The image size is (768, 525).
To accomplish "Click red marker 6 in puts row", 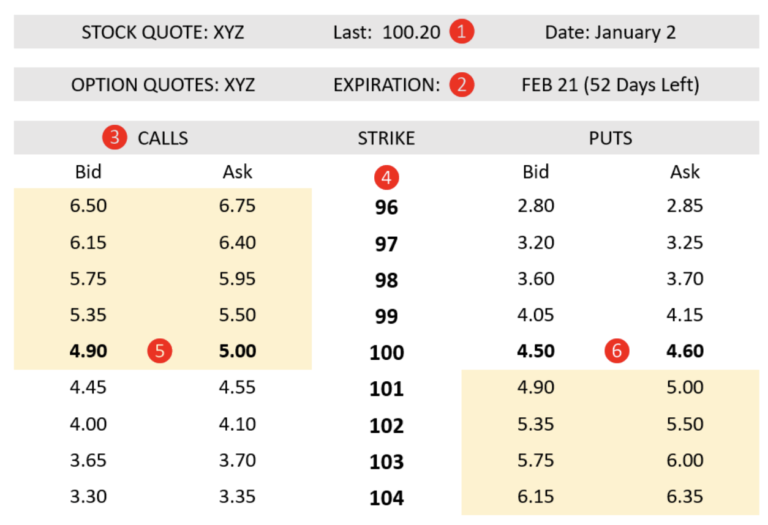I will coord(618,351).
